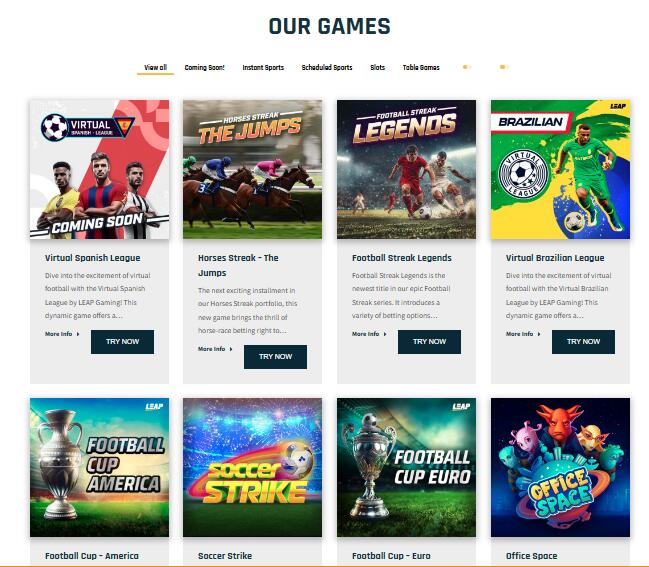649x567 pixels.
Task: Open the Soccer Strike game thumbnail
Action: [x=252, y=468]
